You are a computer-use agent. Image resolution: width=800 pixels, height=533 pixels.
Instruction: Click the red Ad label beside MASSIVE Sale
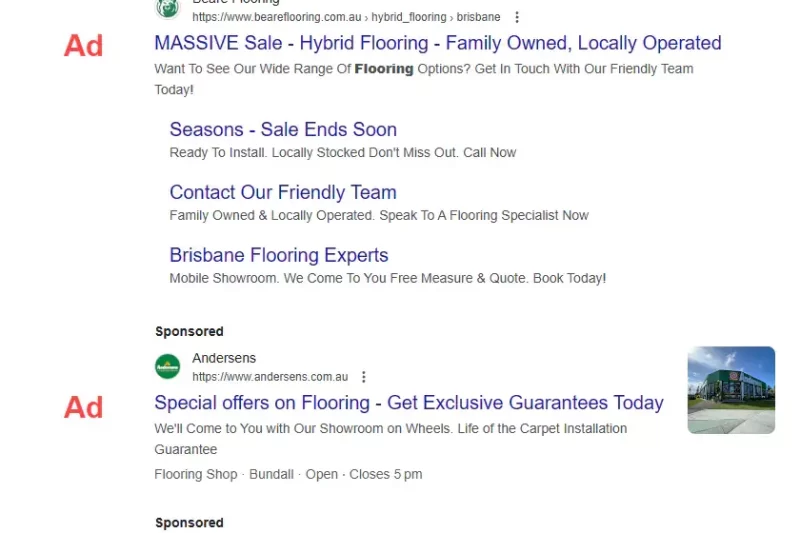tap(83, 45)
